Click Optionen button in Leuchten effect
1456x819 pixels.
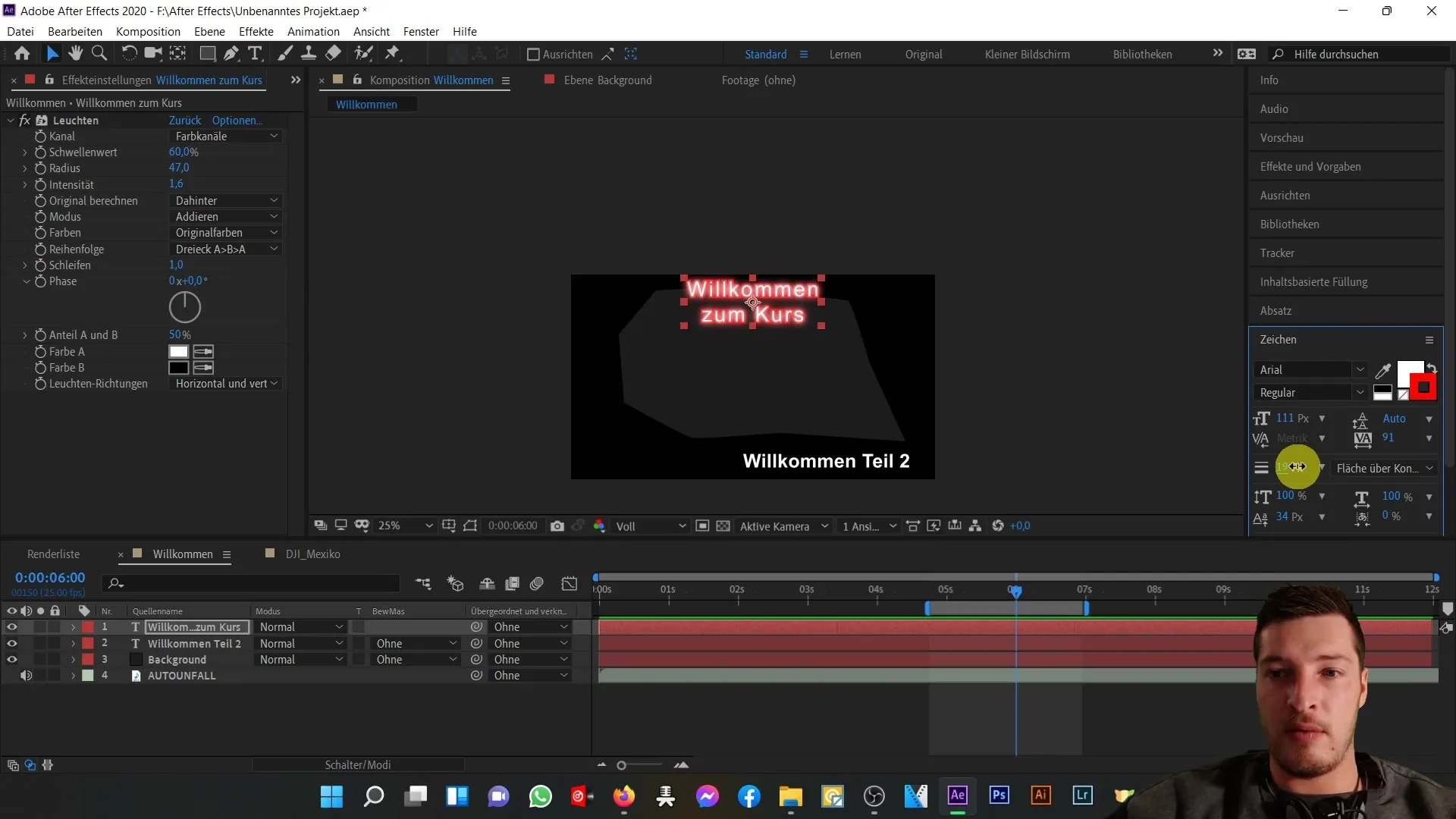click(237, 120)
